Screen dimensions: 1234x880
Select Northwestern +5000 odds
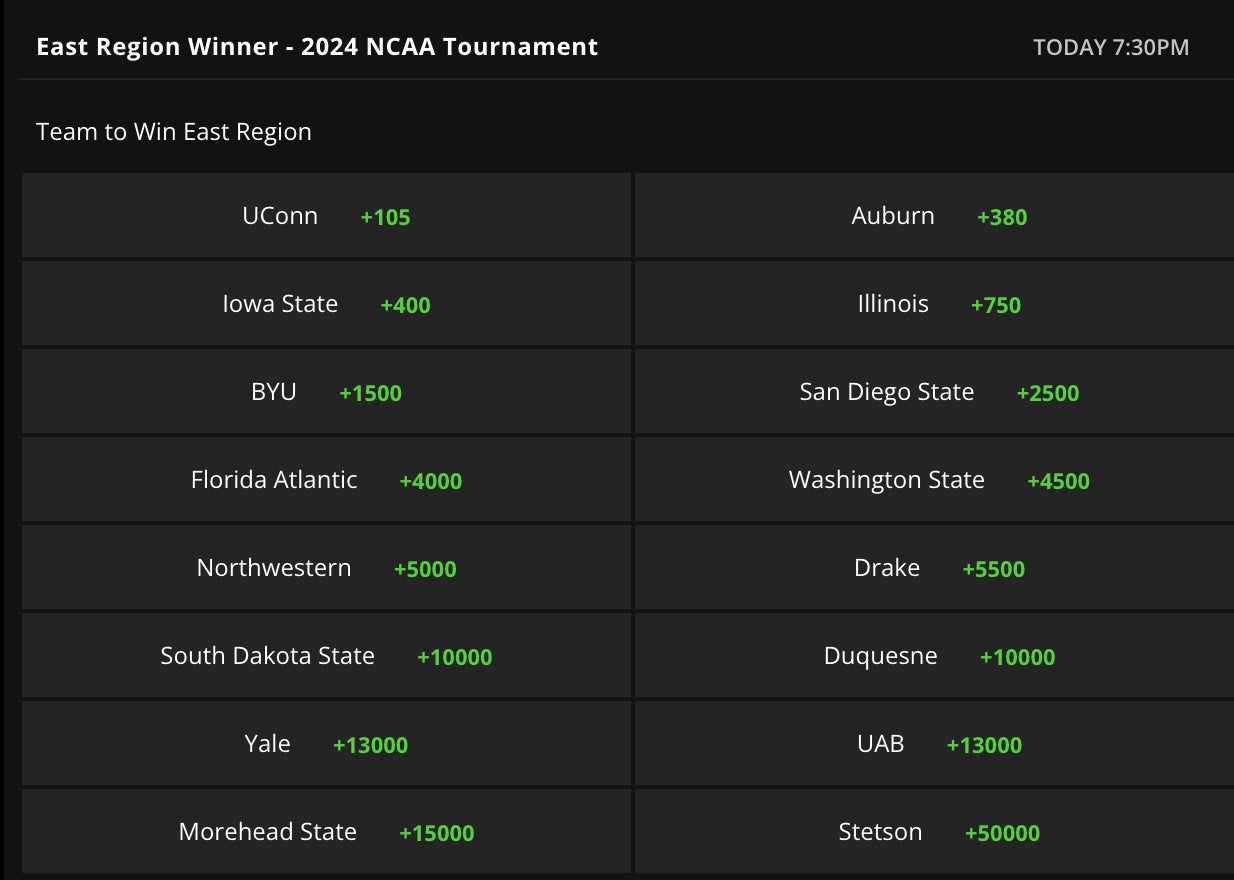point(326,568)
